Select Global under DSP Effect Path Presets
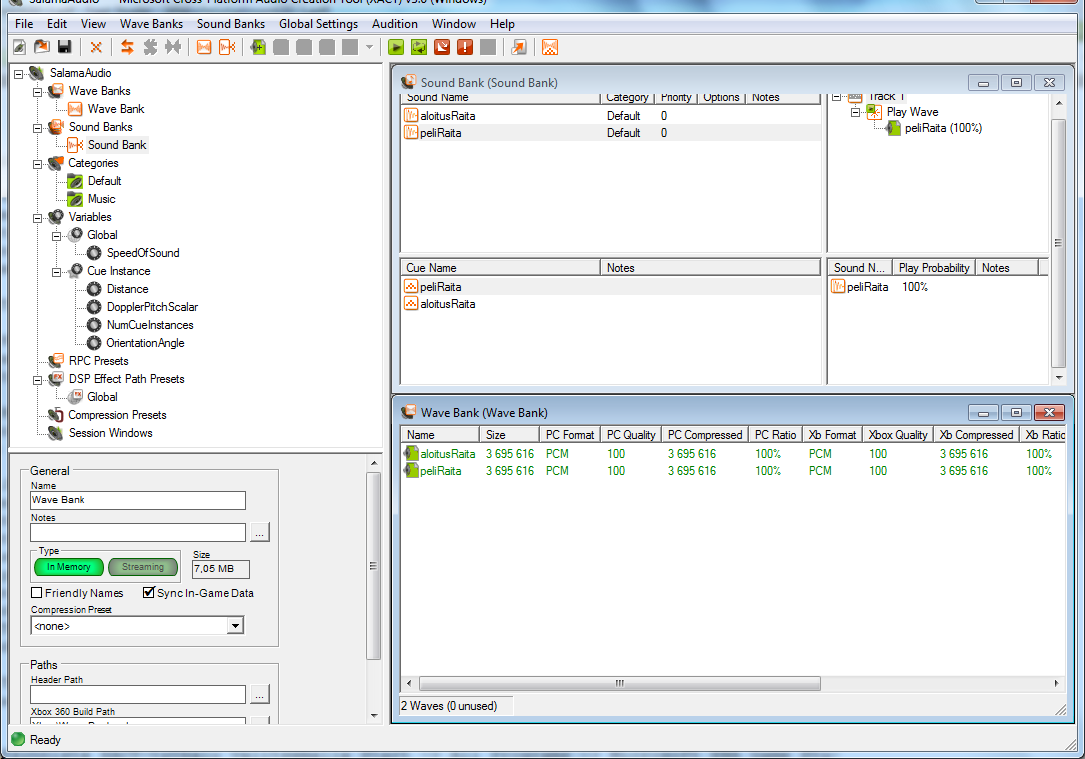Image resolution: width=1085 pixels, height=759 pixels. point(102,397)
